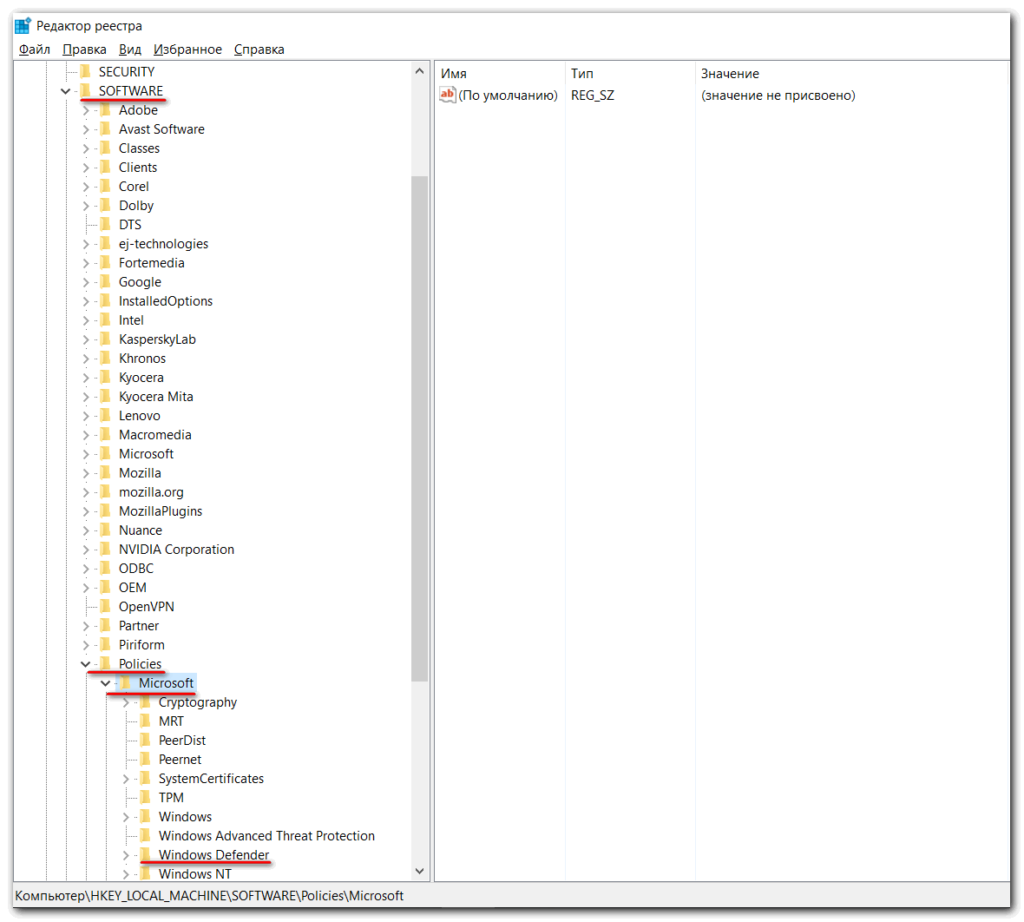Click the Macromedia folder icon
The width and height of the screenshot is (1024, 922).
(x=106, y=434)
